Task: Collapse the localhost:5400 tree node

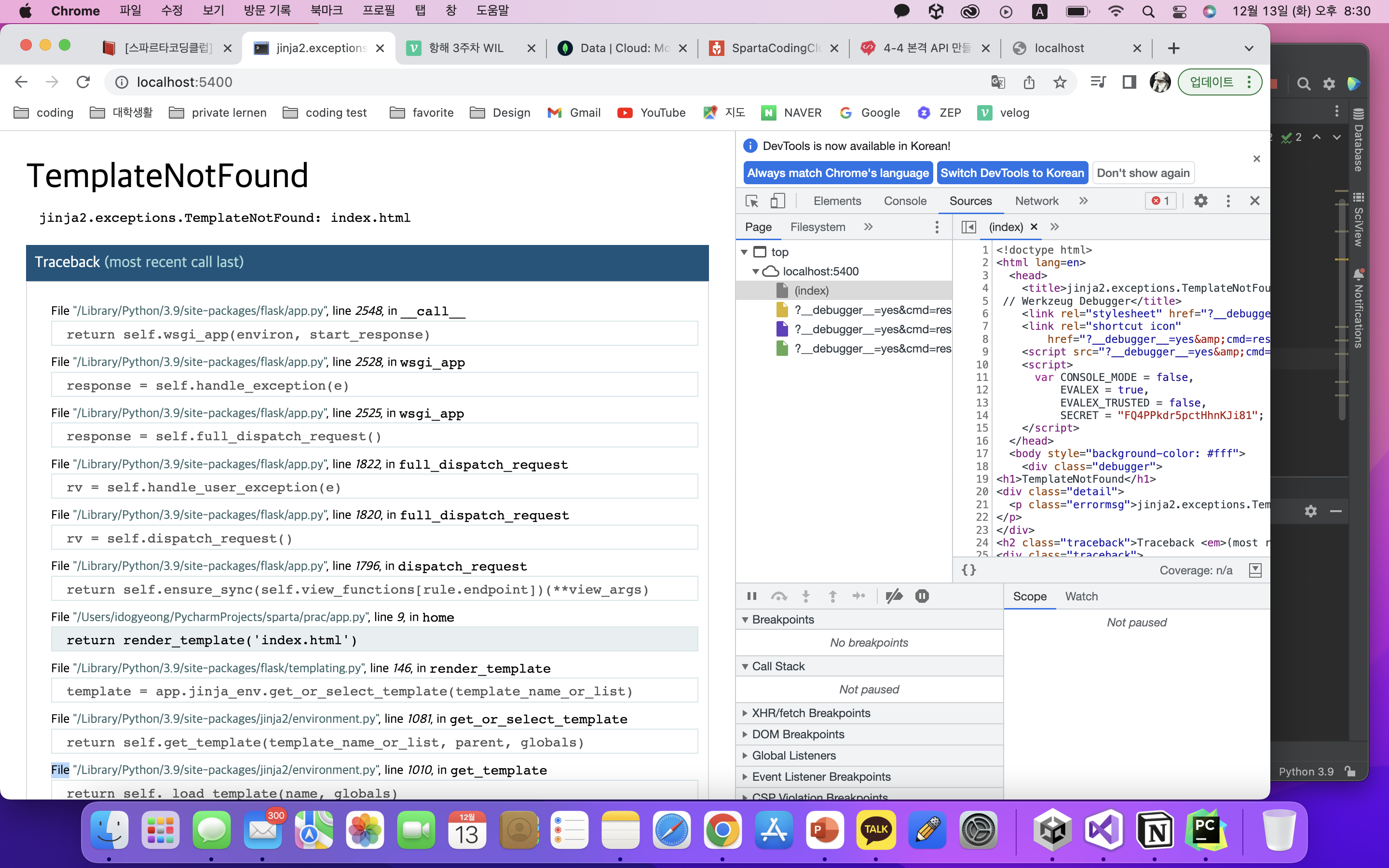Action: tap(756, 271)
